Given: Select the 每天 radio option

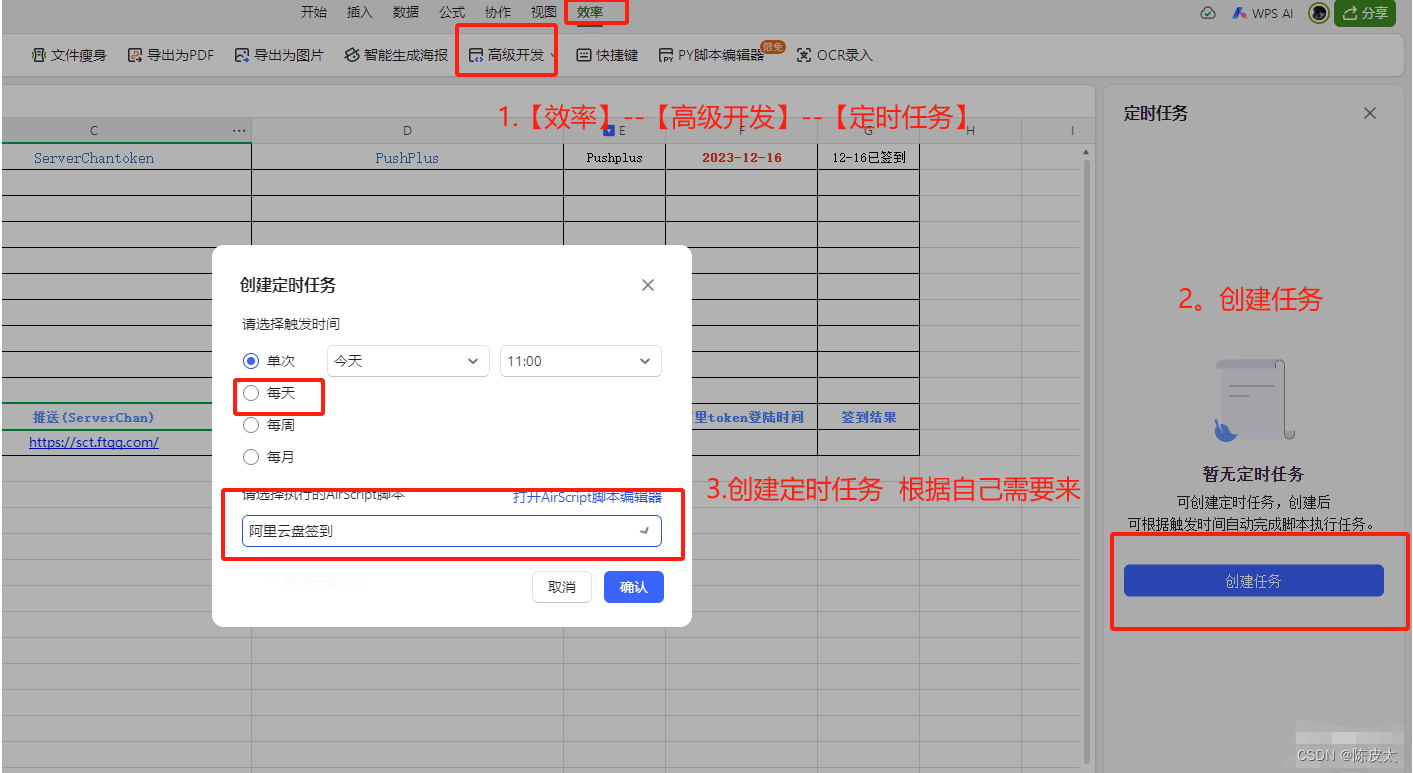Looking at the screenshot, I should tap(251, 393).
